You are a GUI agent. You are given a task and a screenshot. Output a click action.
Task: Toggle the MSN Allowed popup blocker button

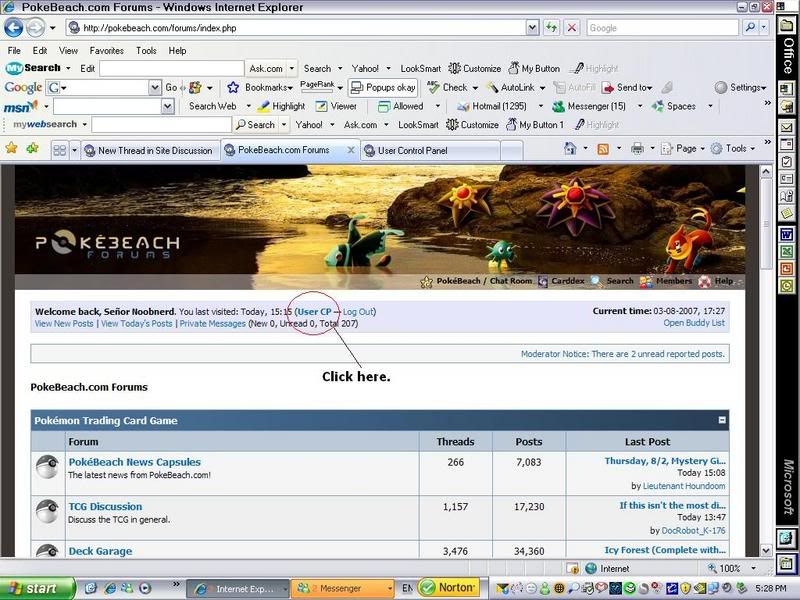[x=401, y=106]
